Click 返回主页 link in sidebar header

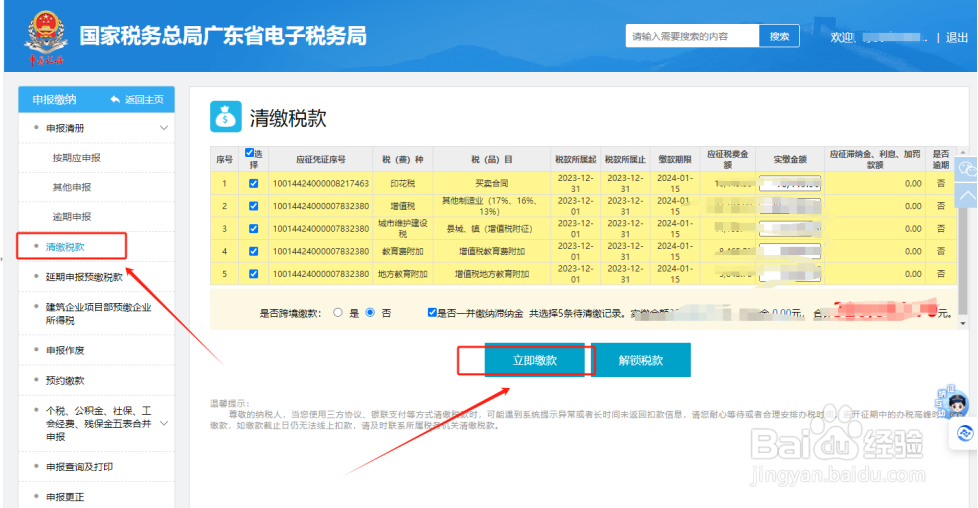(x=144, y=99)
